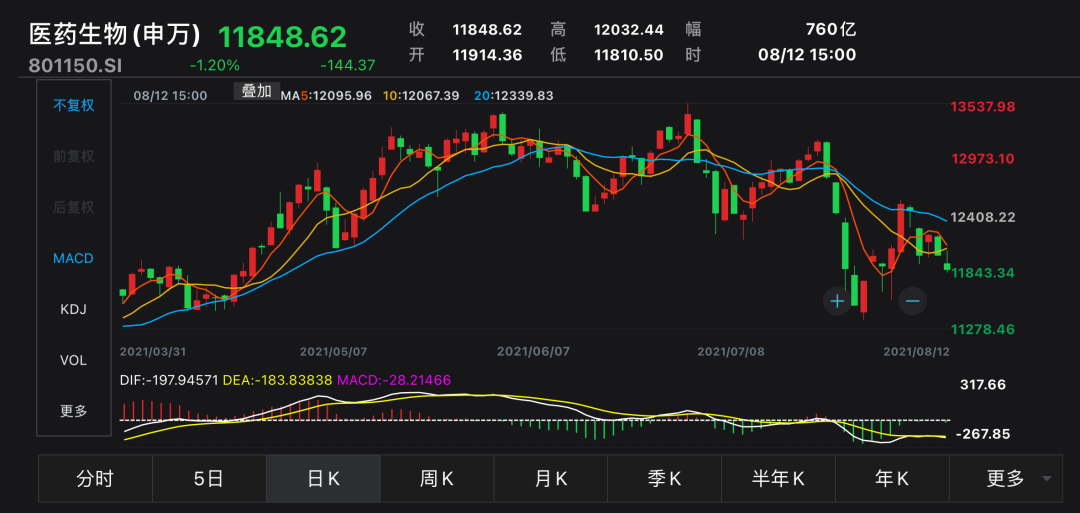Click the axis label 13537.98
This screenshot has height=513, width=1080.
(x=983, y=107)
